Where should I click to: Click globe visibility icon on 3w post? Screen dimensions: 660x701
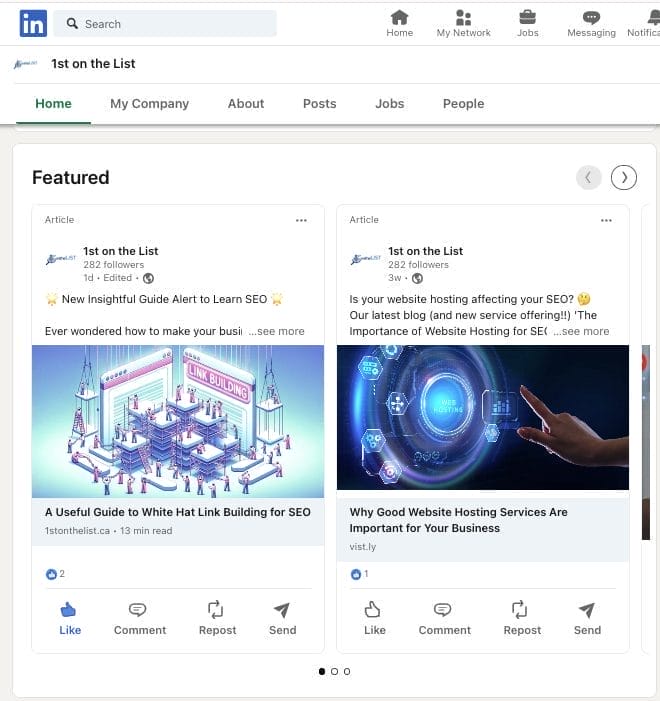417,278
